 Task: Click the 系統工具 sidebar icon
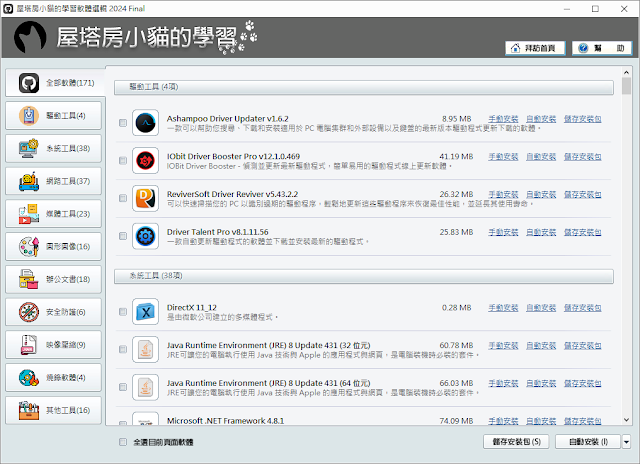tap(29, 149)
